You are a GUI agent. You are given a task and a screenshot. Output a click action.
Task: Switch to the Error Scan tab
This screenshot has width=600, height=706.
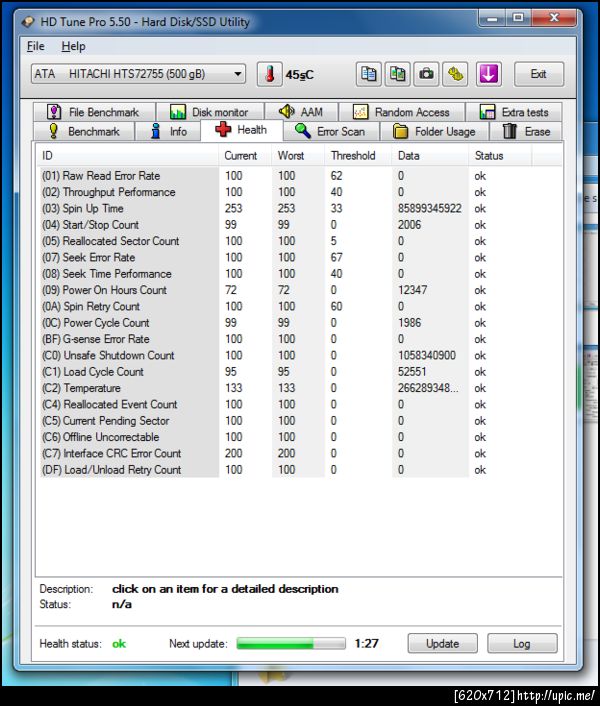click(331, 131)
